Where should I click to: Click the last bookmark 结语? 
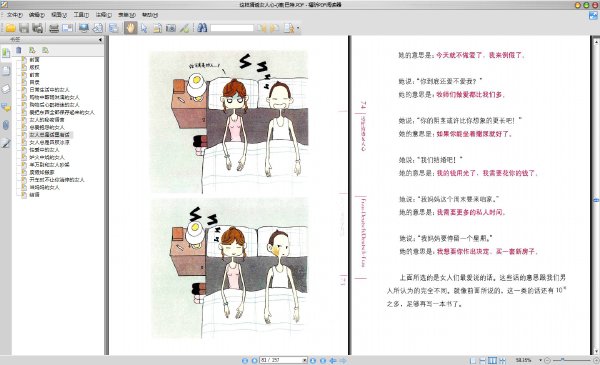(x=34, y=195)
